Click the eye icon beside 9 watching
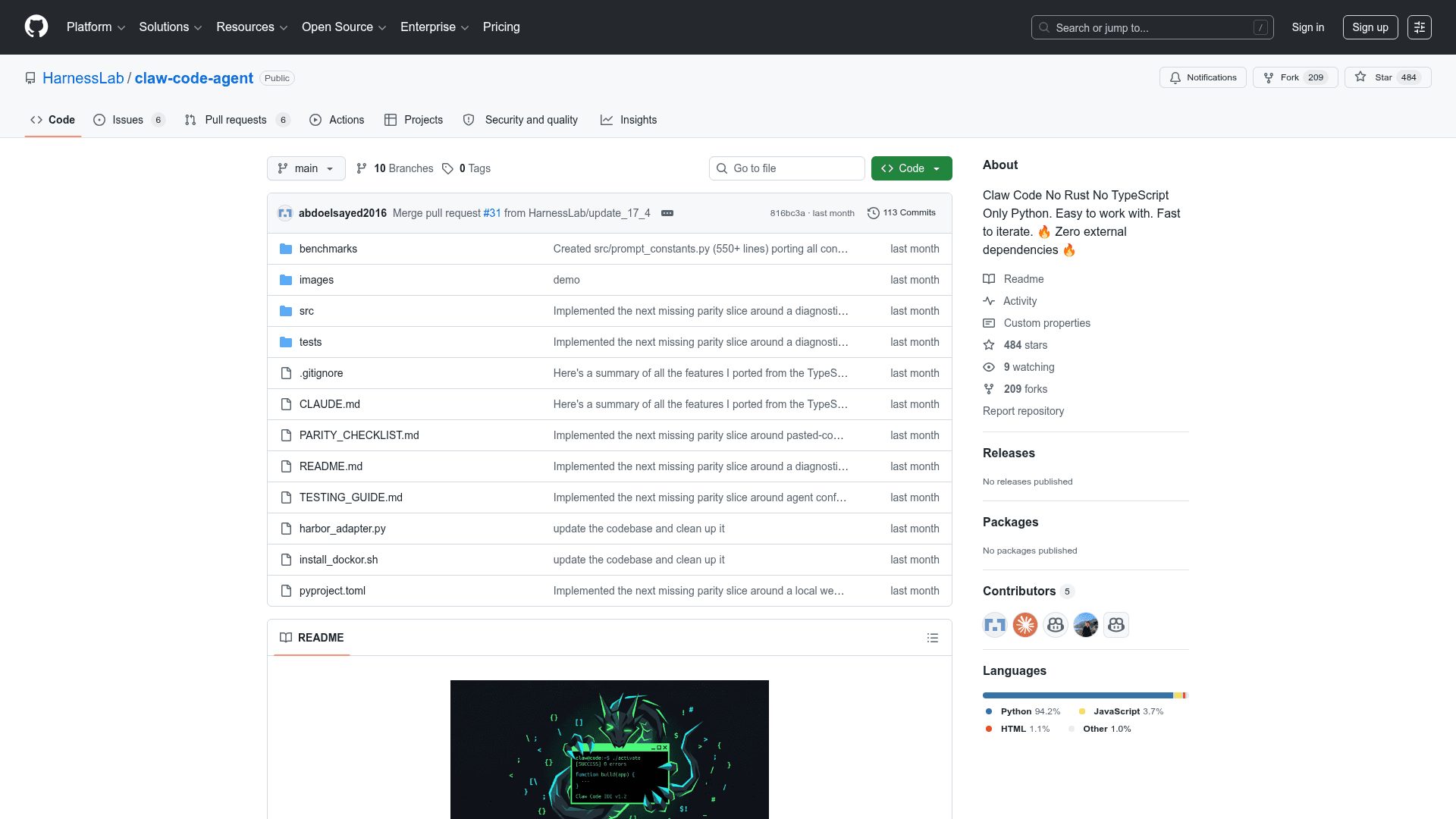The height and width of the screenshot is (819, 1456). (x=989, y=367)
